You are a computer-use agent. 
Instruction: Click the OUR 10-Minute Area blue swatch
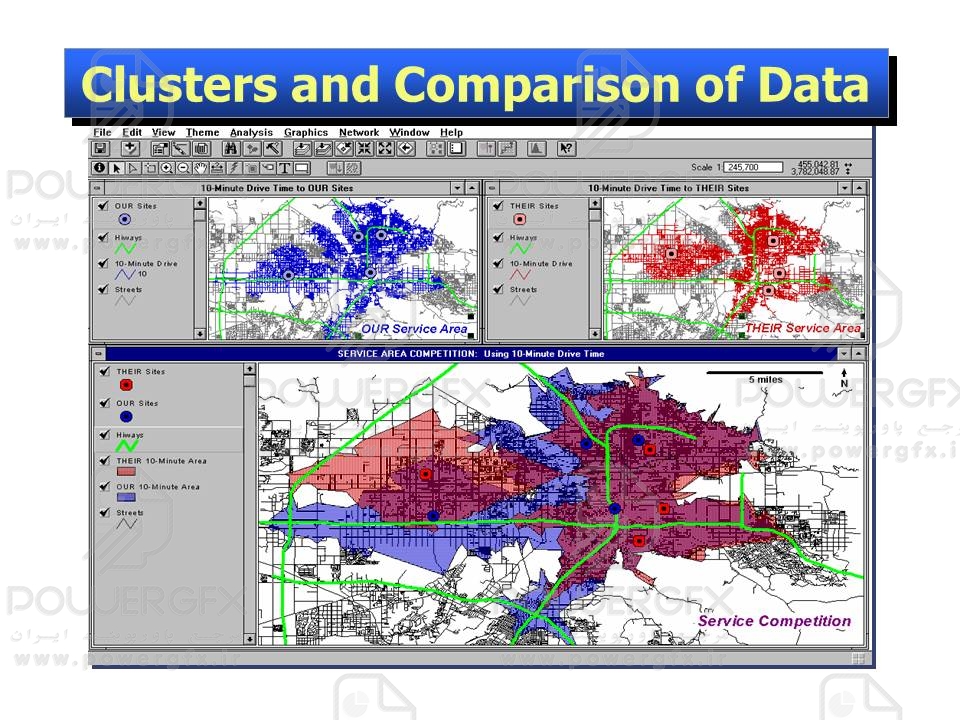(127, 497)
